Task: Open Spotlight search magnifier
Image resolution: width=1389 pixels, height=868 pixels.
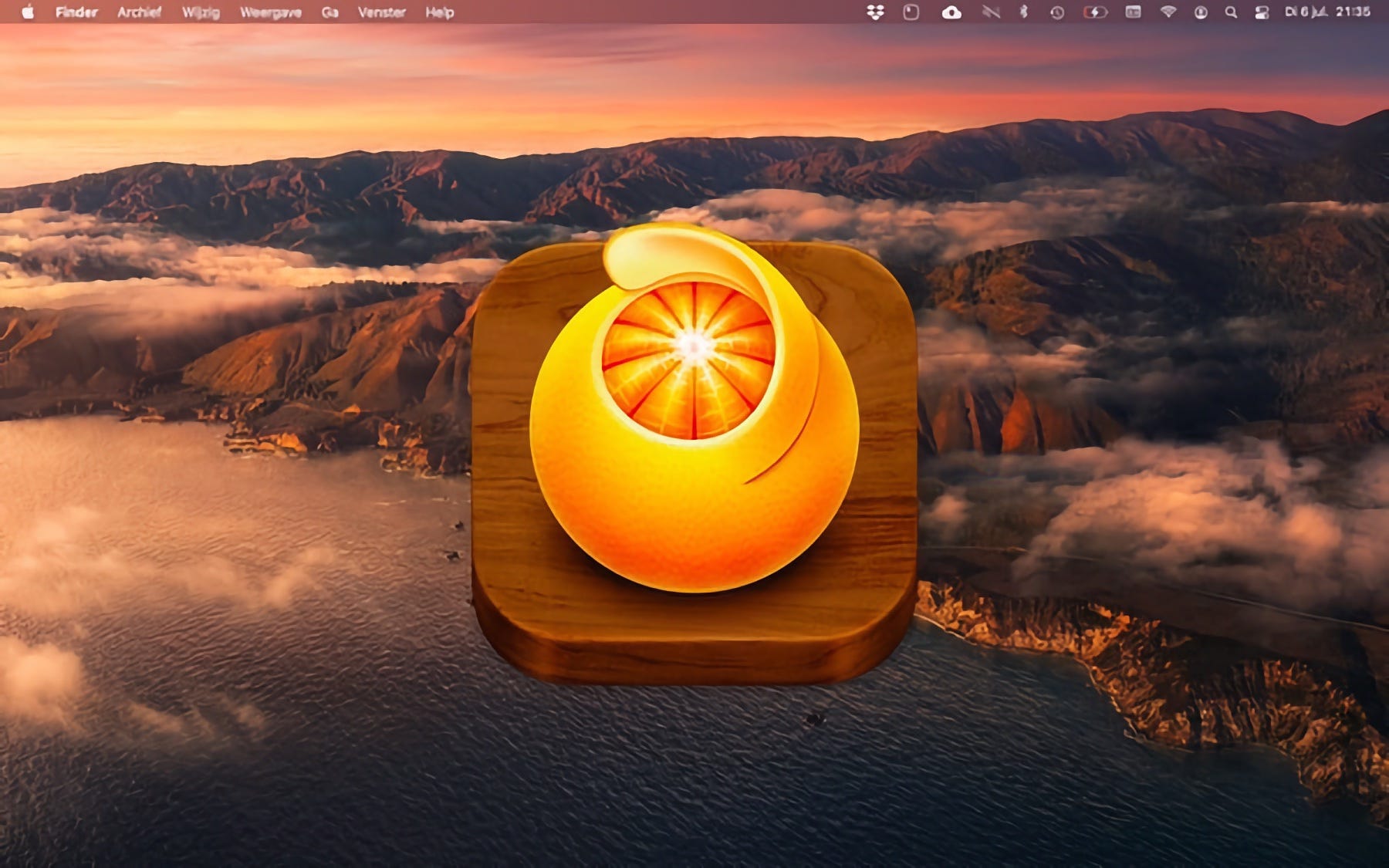Action: (x=1231, y=12)
